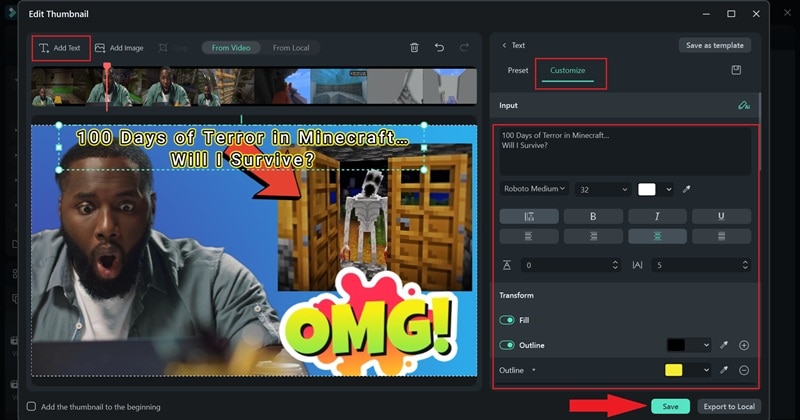Toggle bold text formatting
Image resolution: width=800 pixels, height=420 pixels.
[592, 216]
